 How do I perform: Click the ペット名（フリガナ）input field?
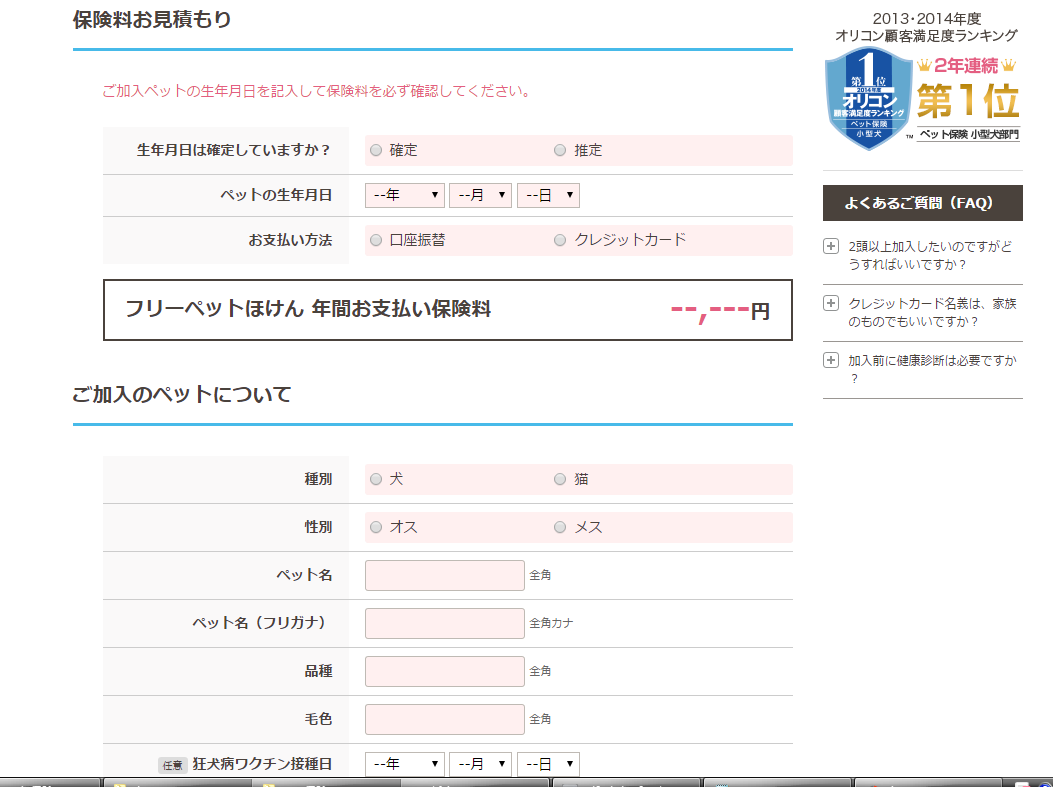click(445, 624)
